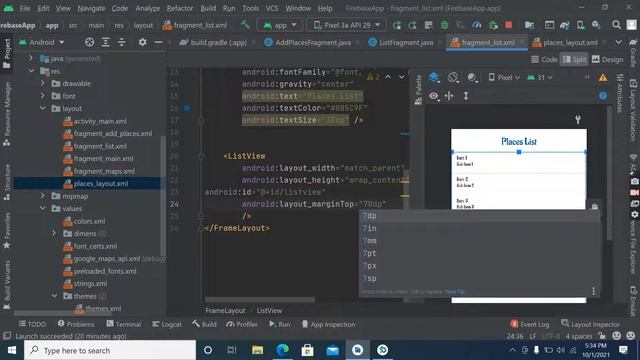Open the Device Manager icon

tap(580, 25)
